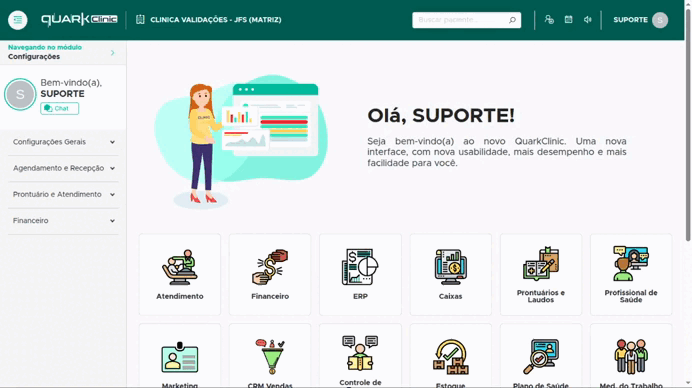Expand Prontuário e Atendimento section
The width and height of the screenshot is (692, 388).
pos(64,194)
